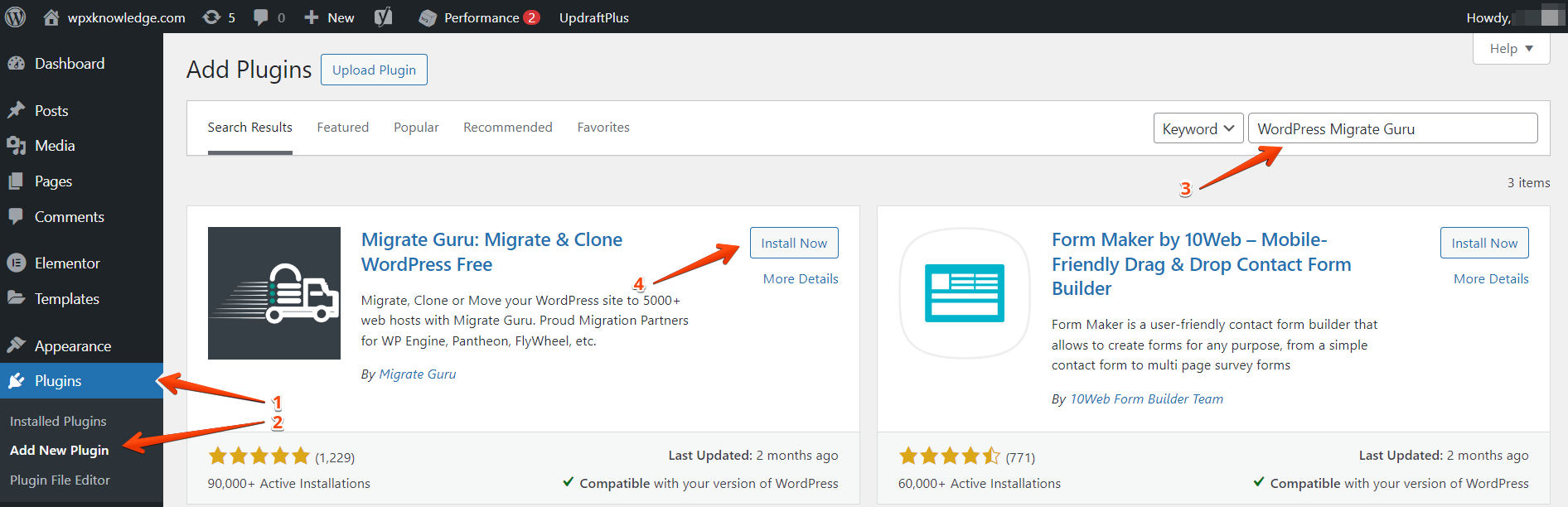
Task: Click the WordPress logo icon
Action: tap(16, 17)
